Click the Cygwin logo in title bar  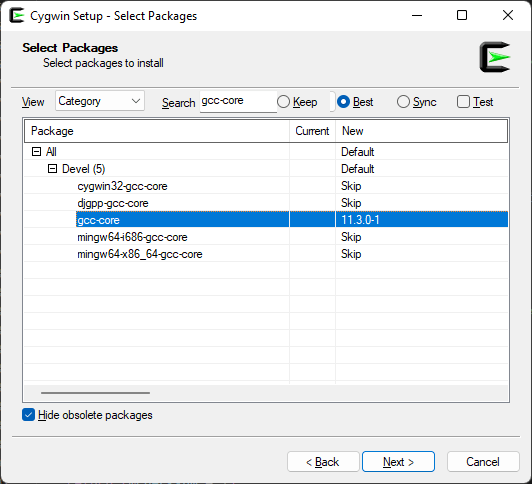[x=17, y=16]
